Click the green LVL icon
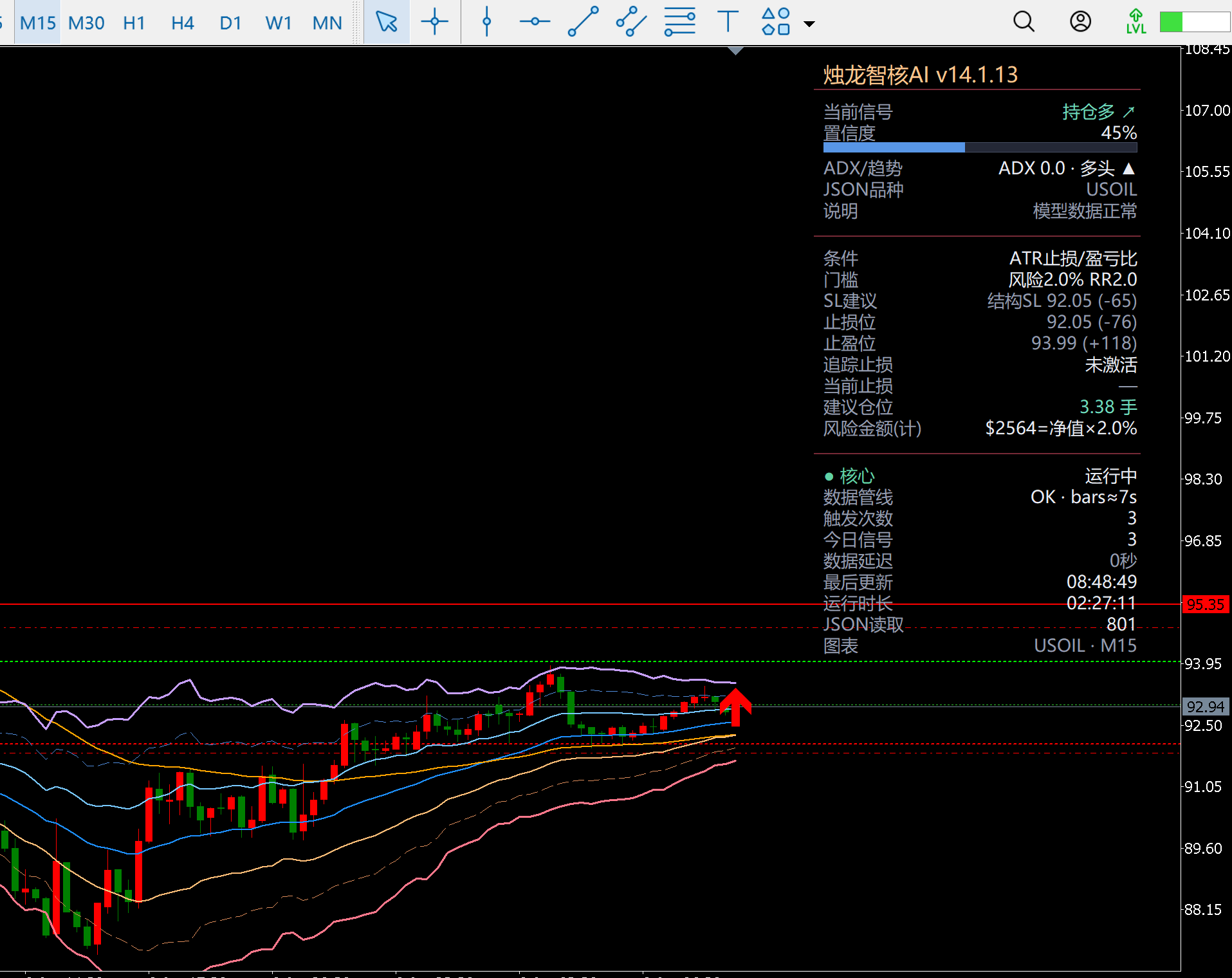 [x=1136, y=22]
